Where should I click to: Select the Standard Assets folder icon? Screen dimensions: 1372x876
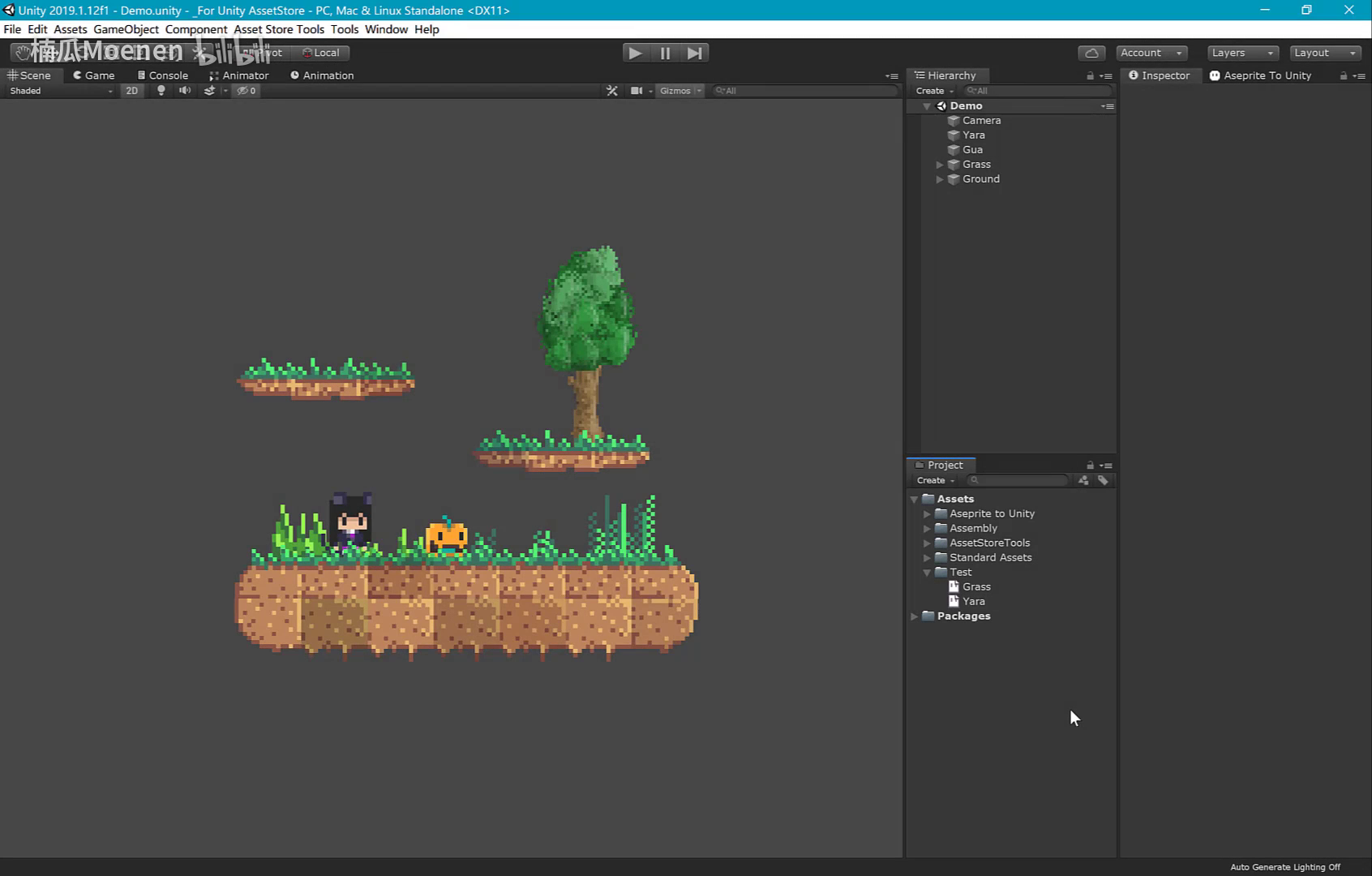tap(941, 558)
